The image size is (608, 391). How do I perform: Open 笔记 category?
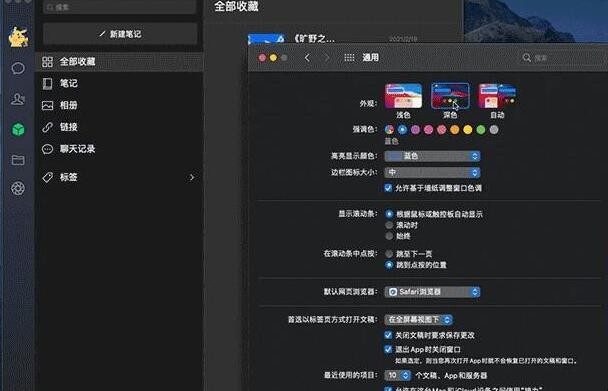click(119, 83)
